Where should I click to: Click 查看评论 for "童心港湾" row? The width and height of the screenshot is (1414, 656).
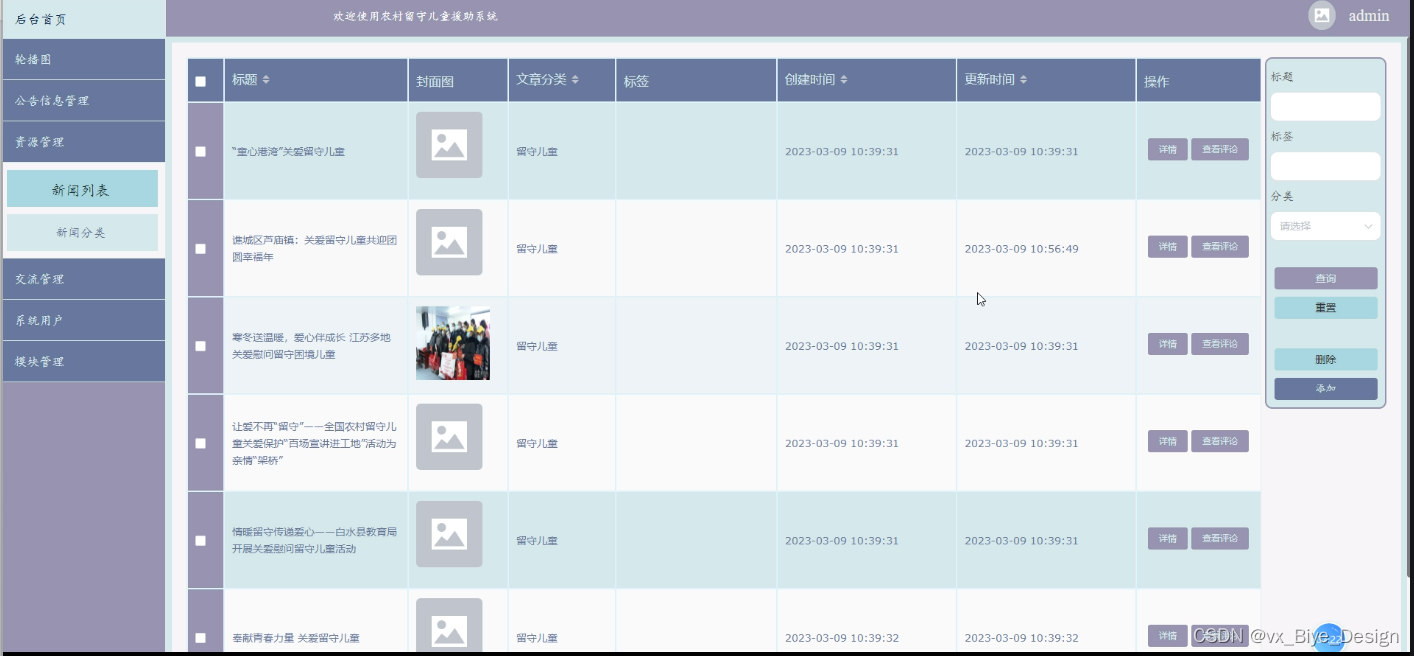click(x=1219, y=149)
